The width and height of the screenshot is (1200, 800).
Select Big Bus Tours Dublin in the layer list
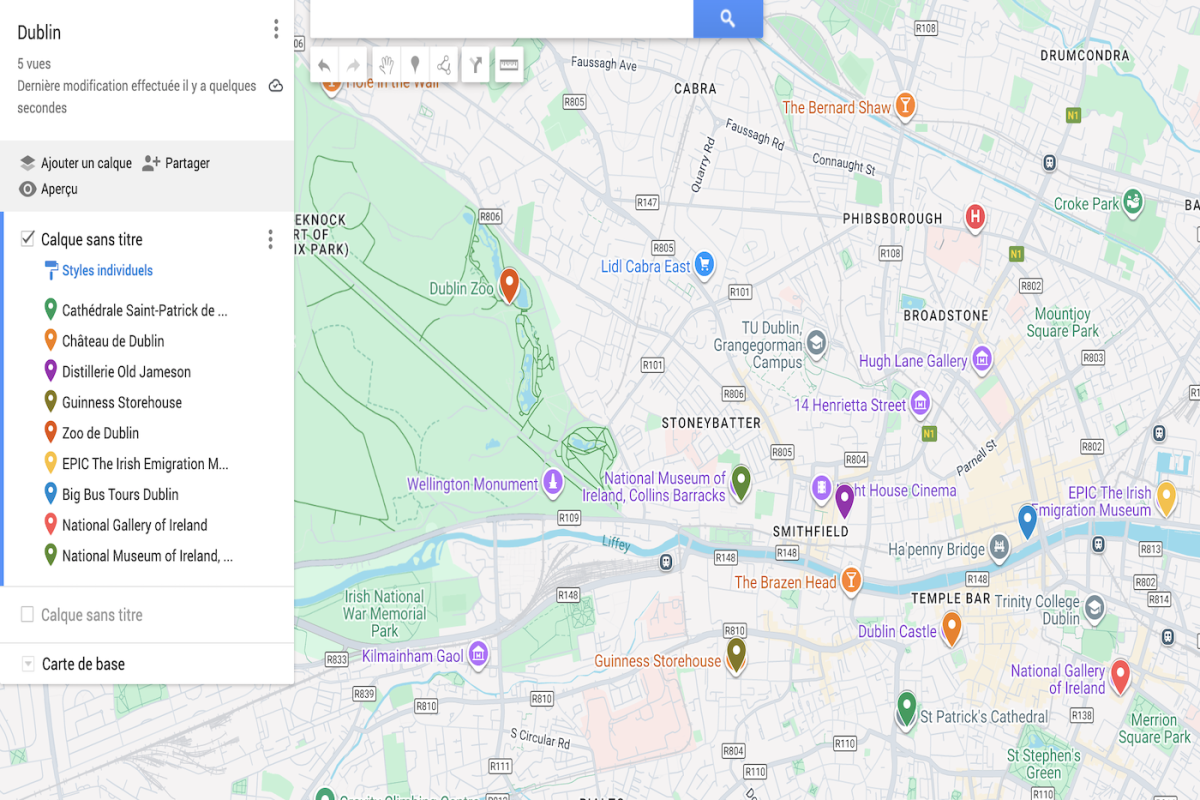click(120, 494)
